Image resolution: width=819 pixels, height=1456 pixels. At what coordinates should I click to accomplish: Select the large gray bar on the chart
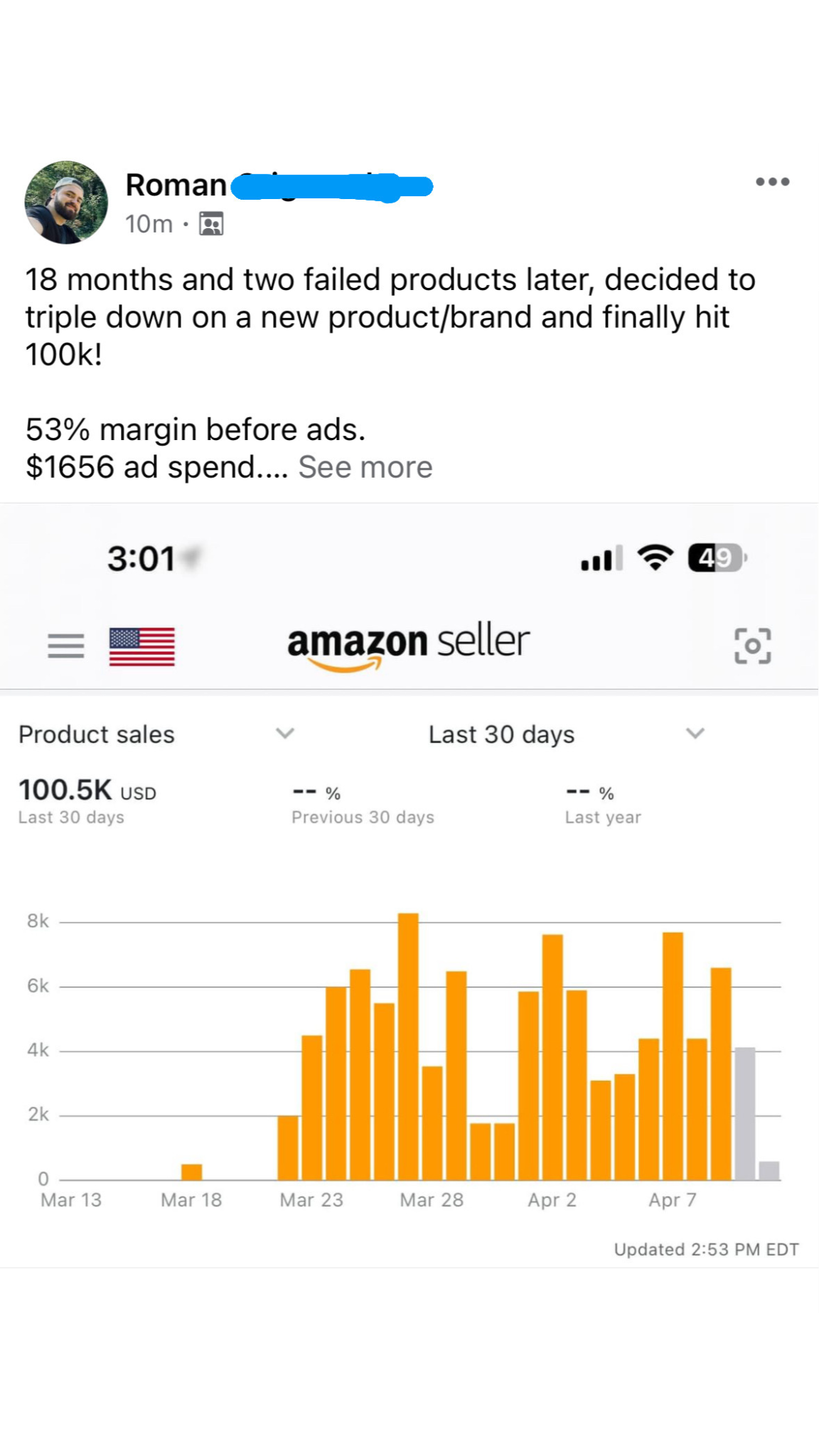pos(744,1113)
